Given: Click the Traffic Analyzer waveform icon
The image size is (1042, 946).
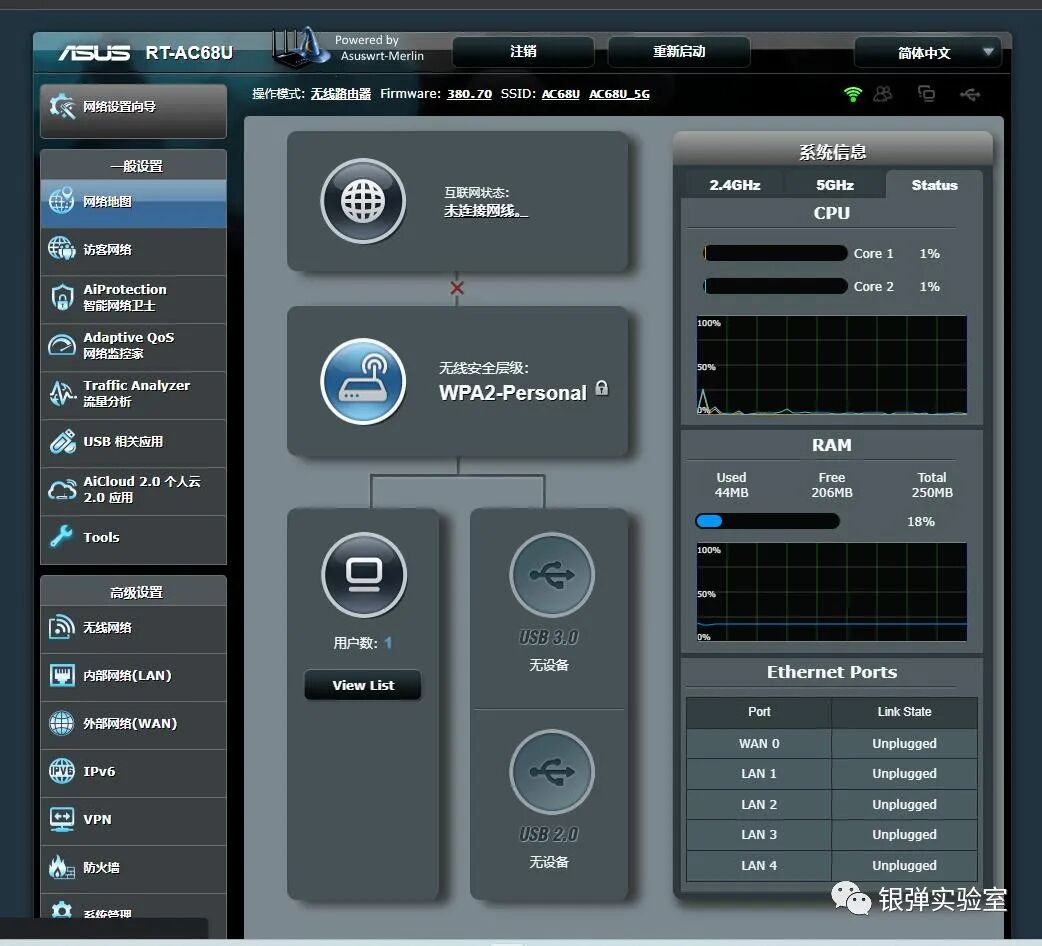Looking at the screenshot, I should [x=62, y=393].
